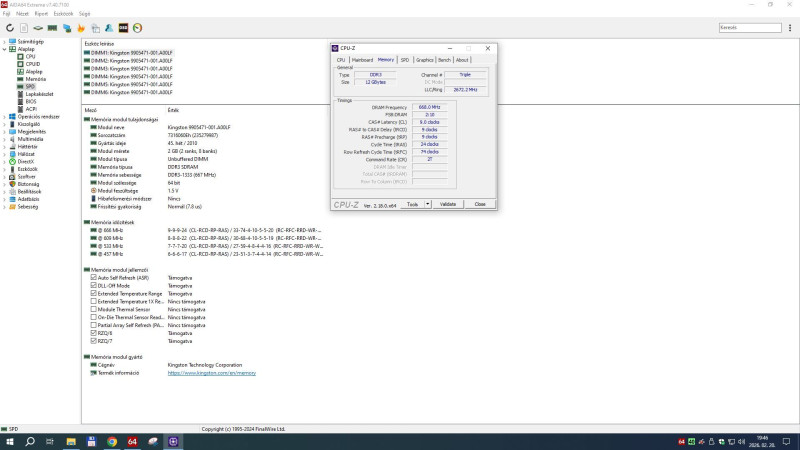Image resolution: width=800 pixels, height=450 pixels.
Task: Toggle RZQ/7 checkbox
Action: pos(93,341)
